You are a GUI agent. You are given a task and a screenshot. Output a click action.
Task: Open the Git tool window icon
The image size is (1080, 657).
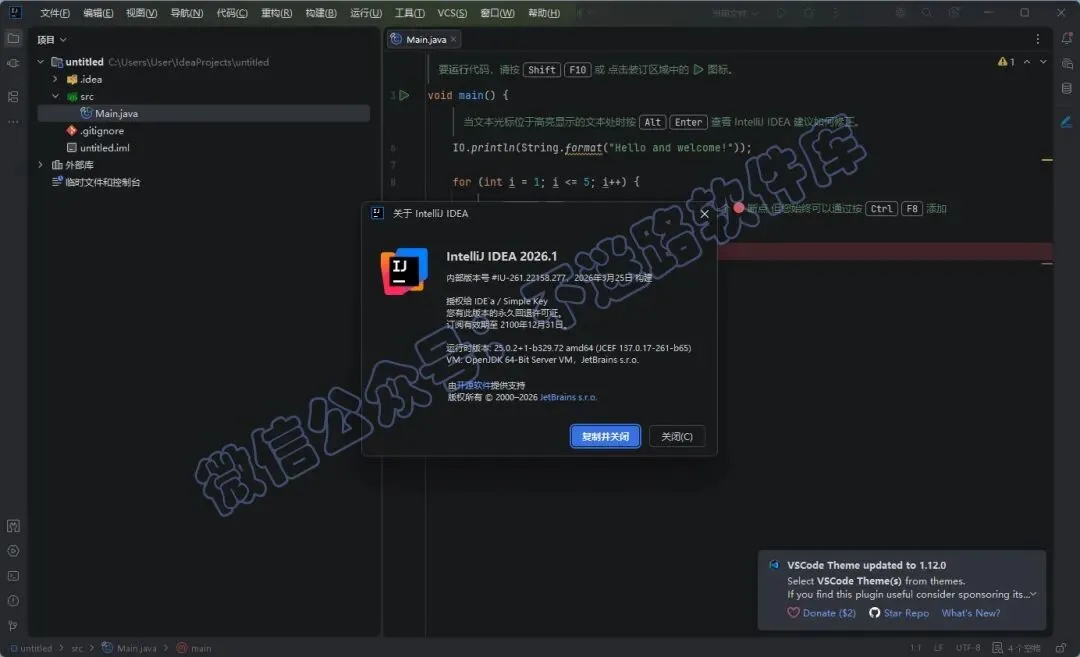click(x=13, y=626)
